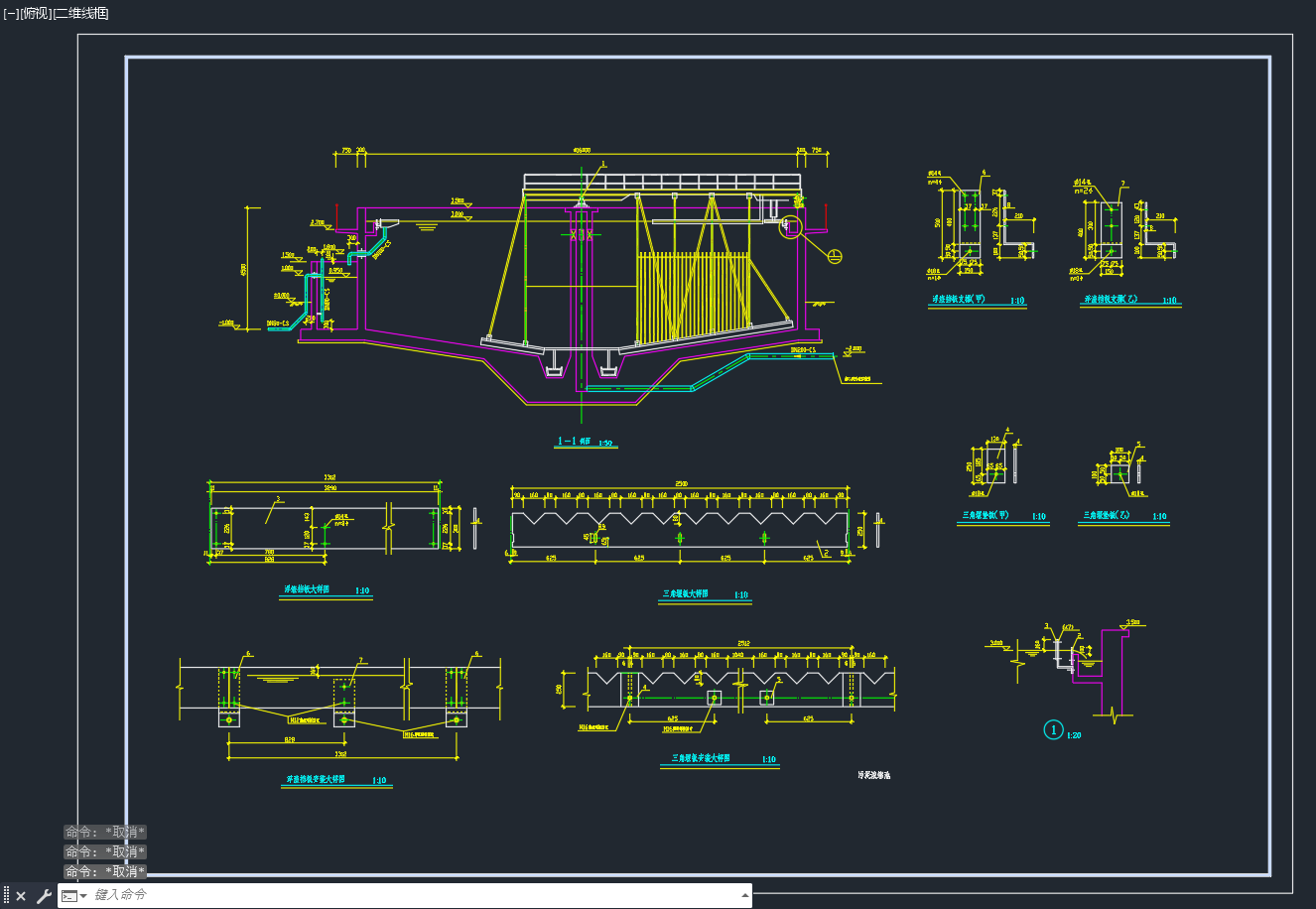Image resolution: width=1316 pixels, height=909 pixels.
Task: Select the 浮渣挡板支架(乙) detail title
Action: point(1112,300)
